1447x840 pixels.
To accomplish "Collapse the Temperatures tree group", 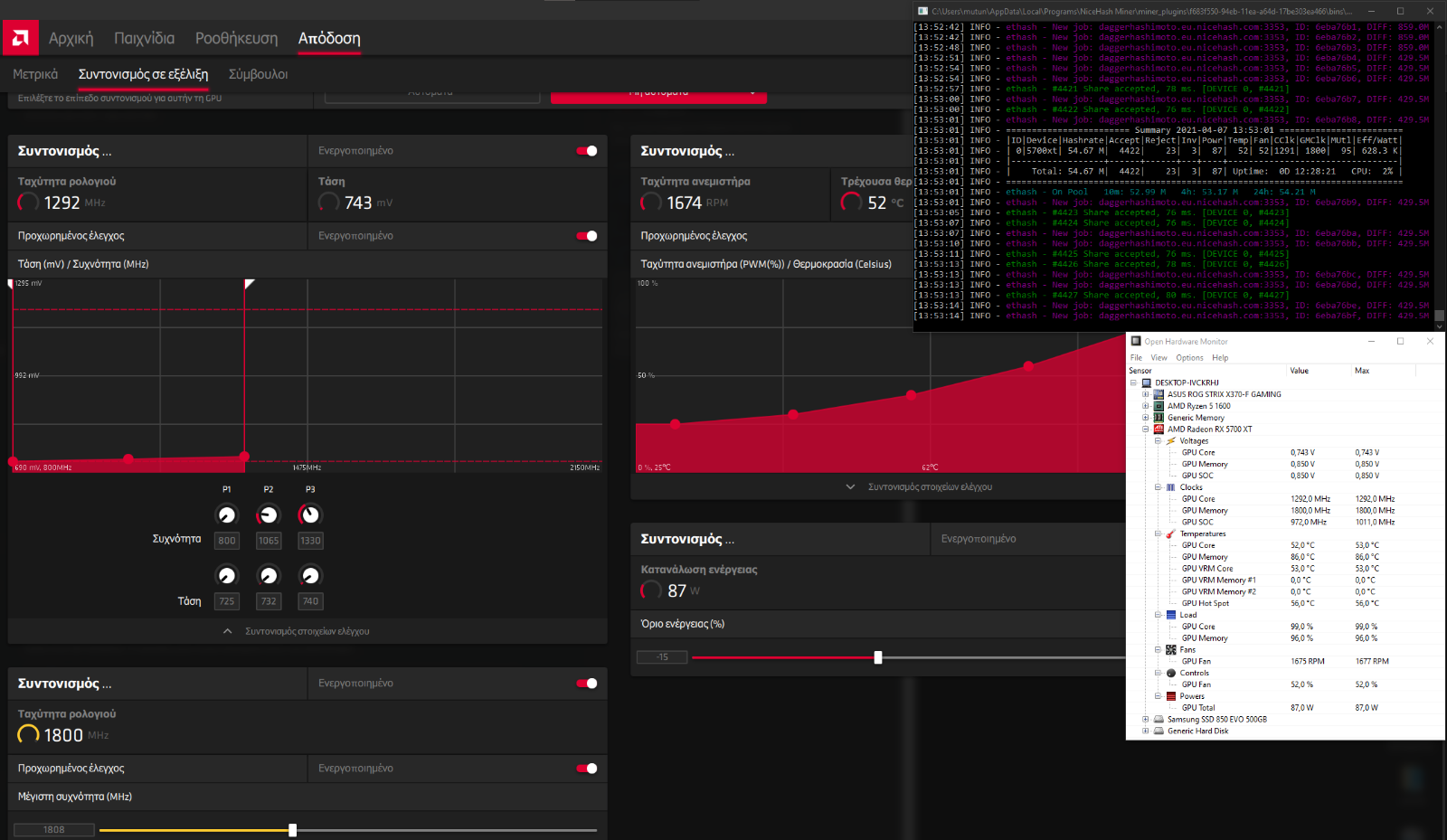I will point(1158,533).
